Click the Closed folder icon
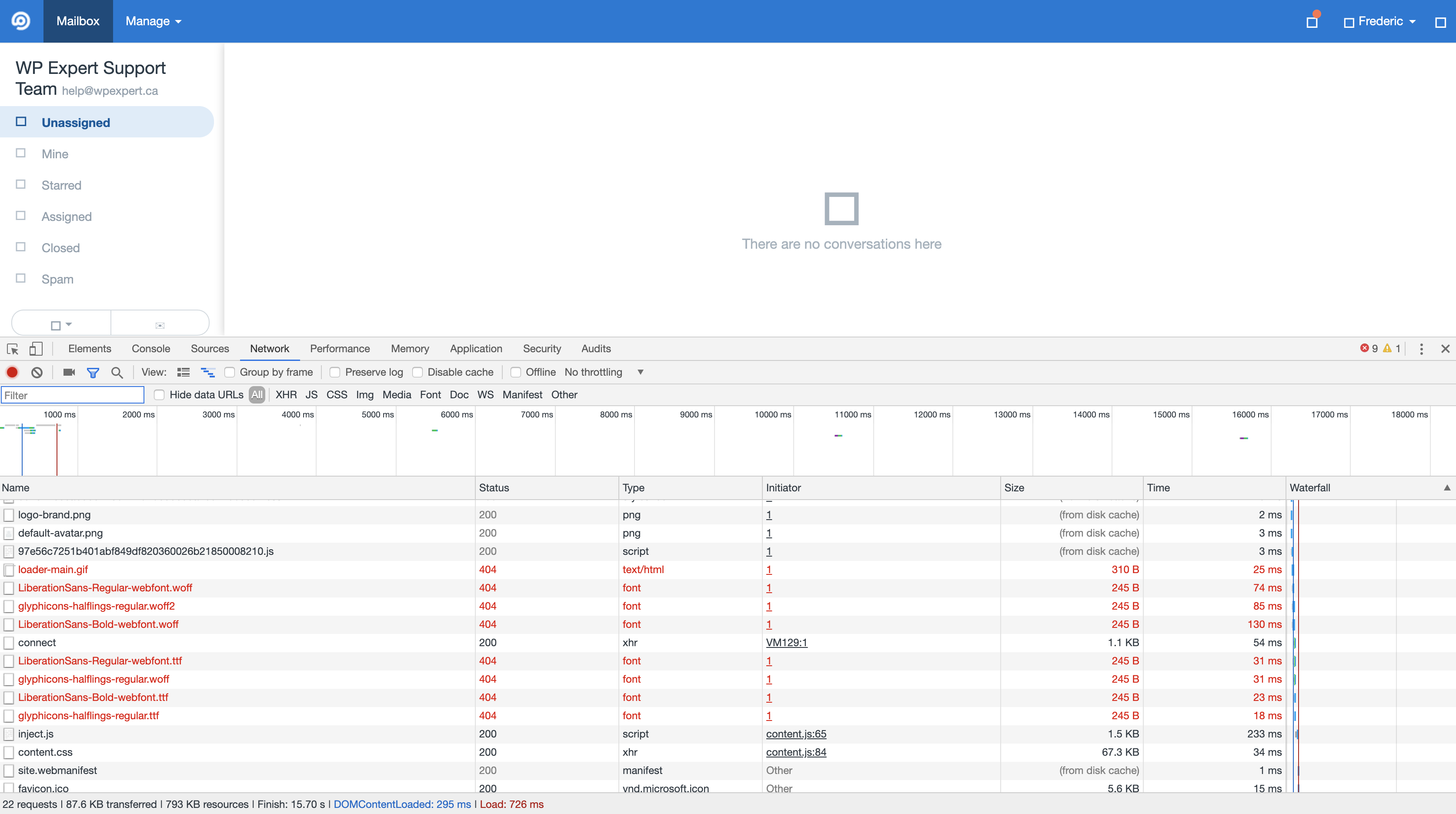Image resolution: width=1456 pixels, height=814 pixels. [x=21, y=247]
